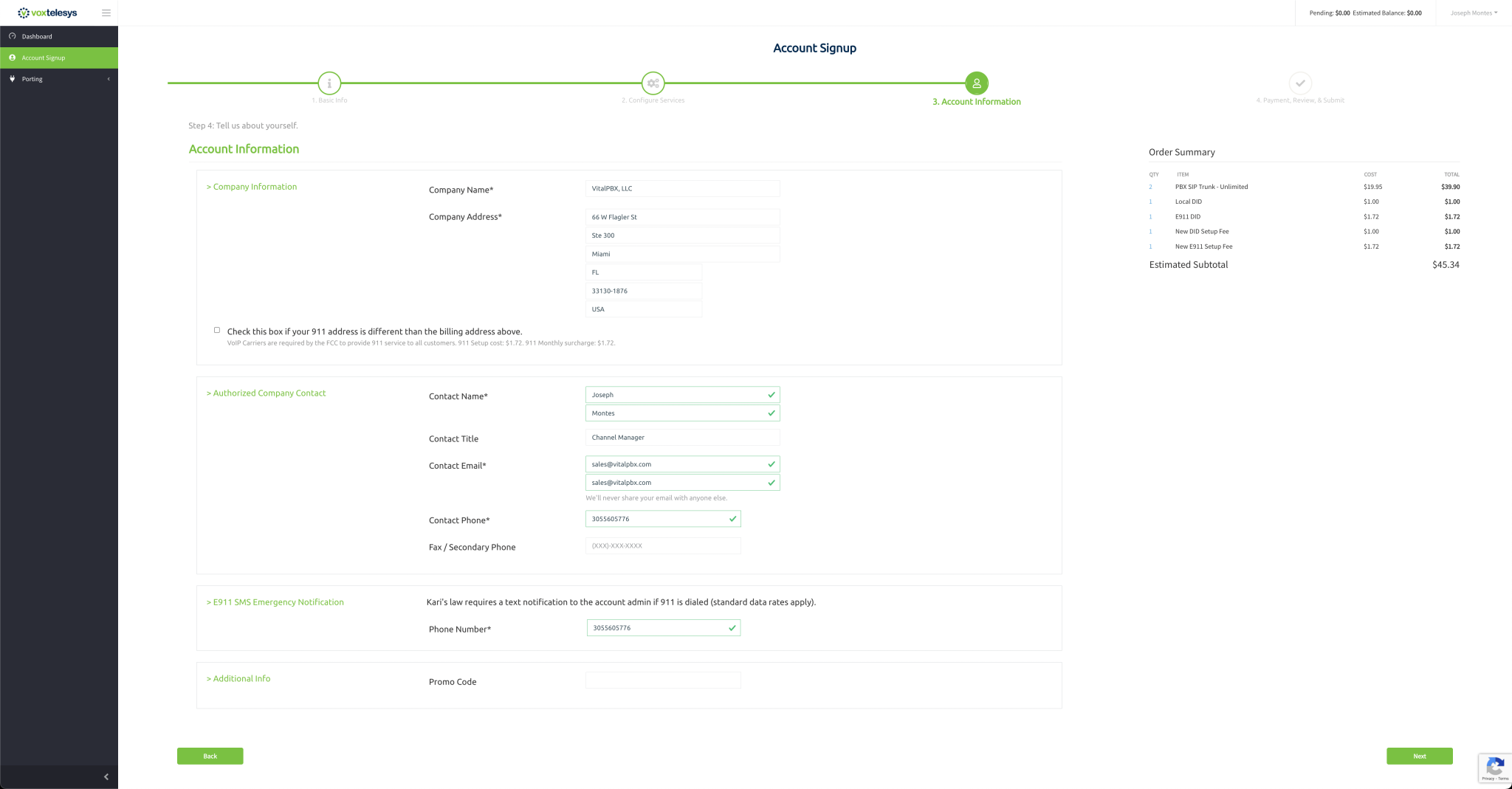Go to step 2 Configure Services icon
Image resolution: width=1512 pixels, height=789 pixels.
[x=653, y=83]
